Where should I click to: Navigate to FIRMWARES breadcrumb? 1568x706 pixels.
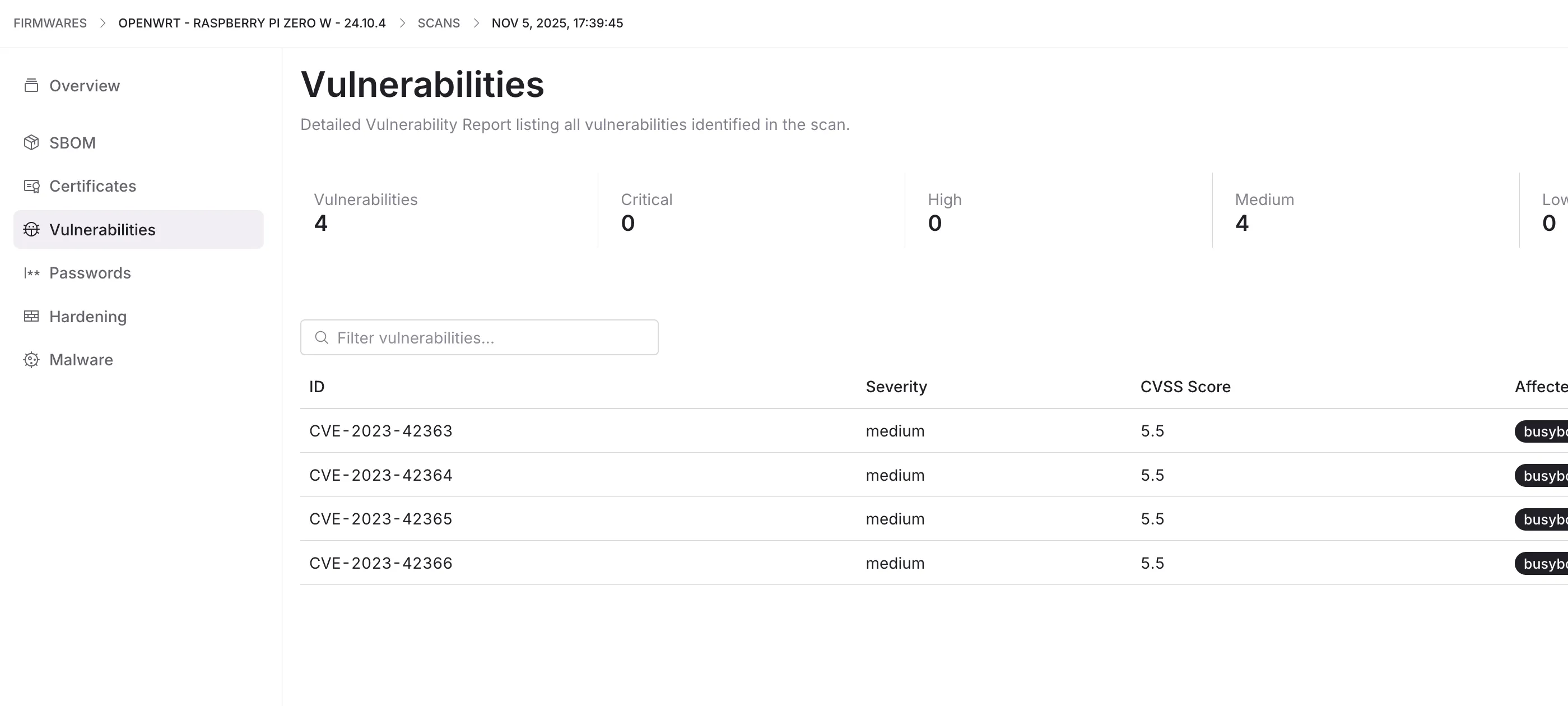coord(50,23)
